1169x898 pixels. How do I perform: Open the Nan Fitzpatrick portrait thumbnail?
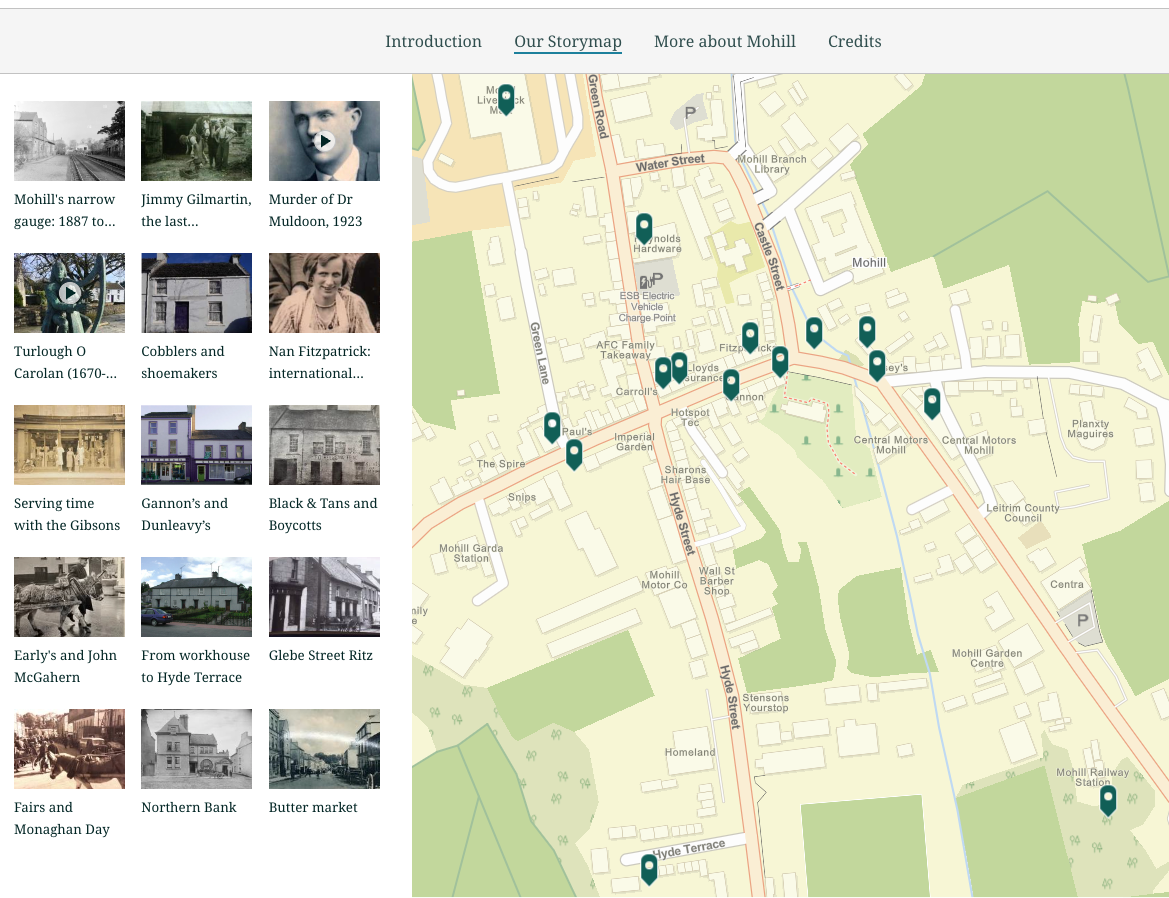coord(324,293)
